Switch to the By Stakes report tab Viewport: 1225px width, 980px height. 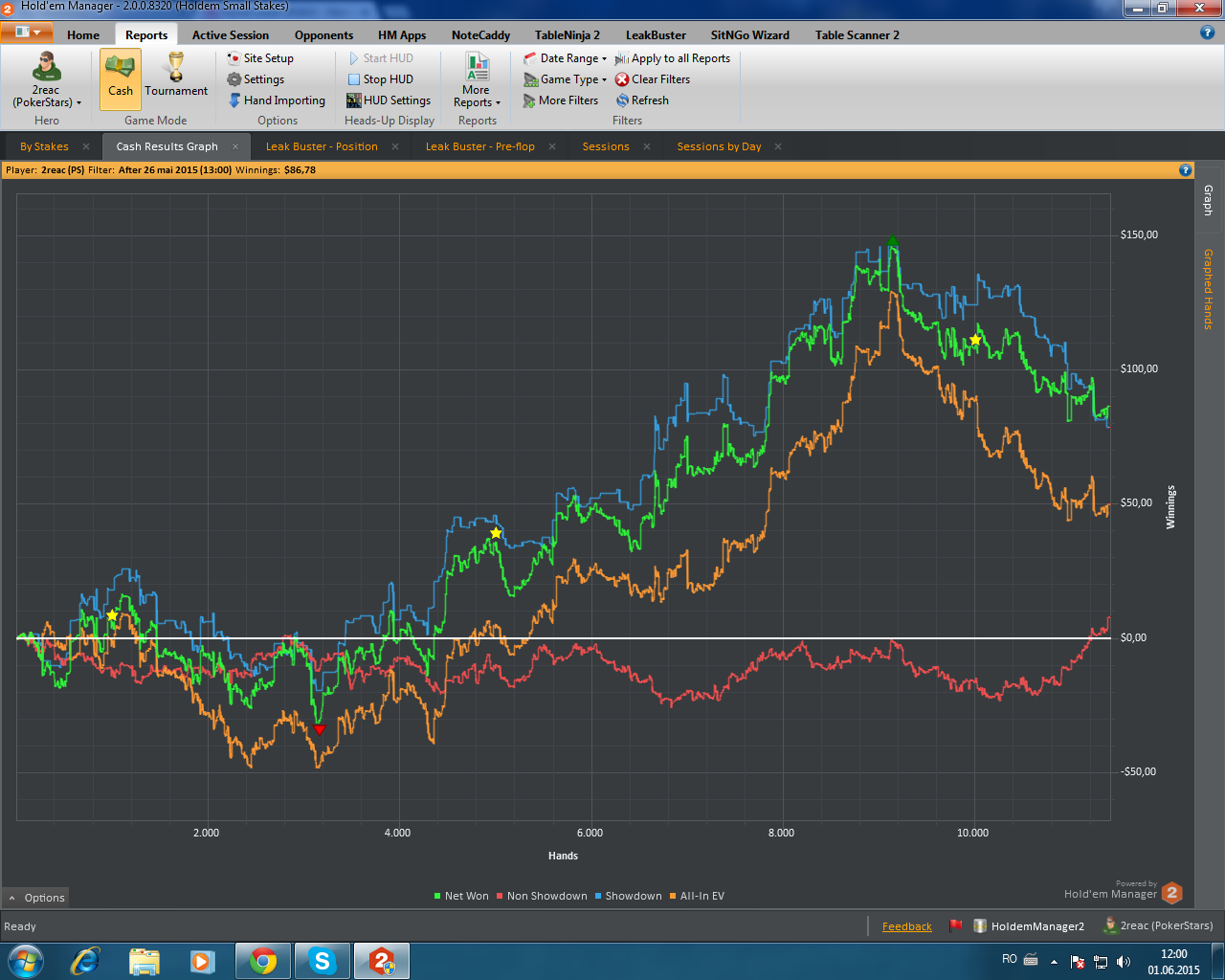pos(44,146)
